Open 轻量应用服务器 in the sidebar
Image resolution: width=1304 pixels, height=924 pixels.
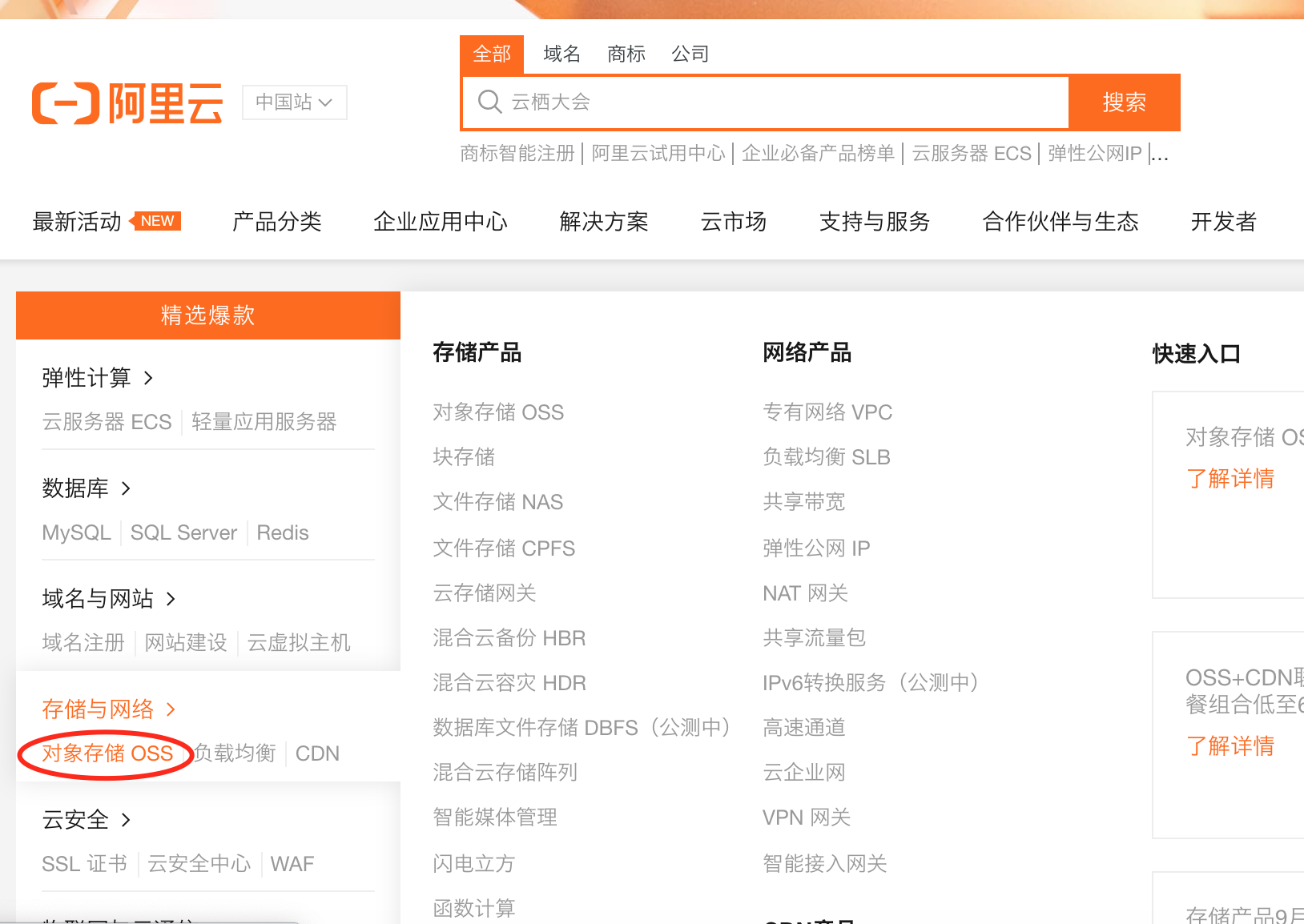264,422
